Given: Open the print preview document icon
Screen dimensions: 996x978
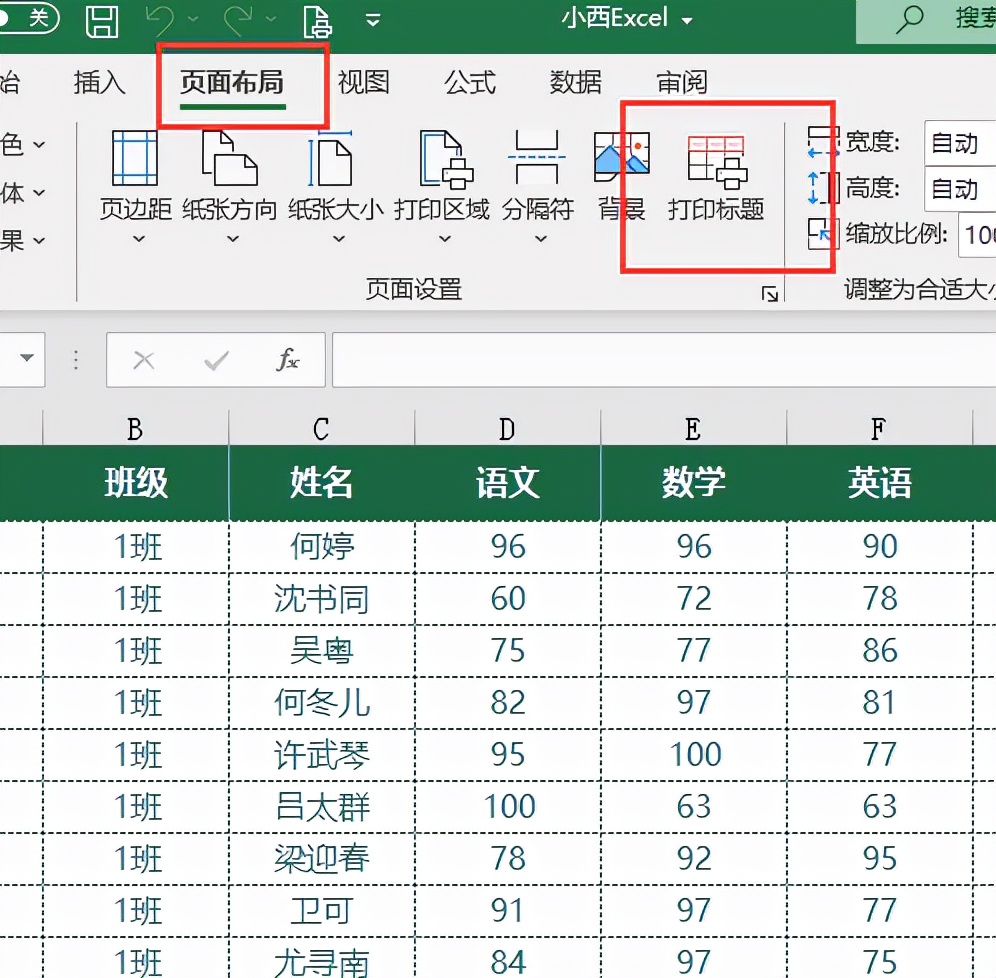Looking at the screenshot, I should 317,22.
